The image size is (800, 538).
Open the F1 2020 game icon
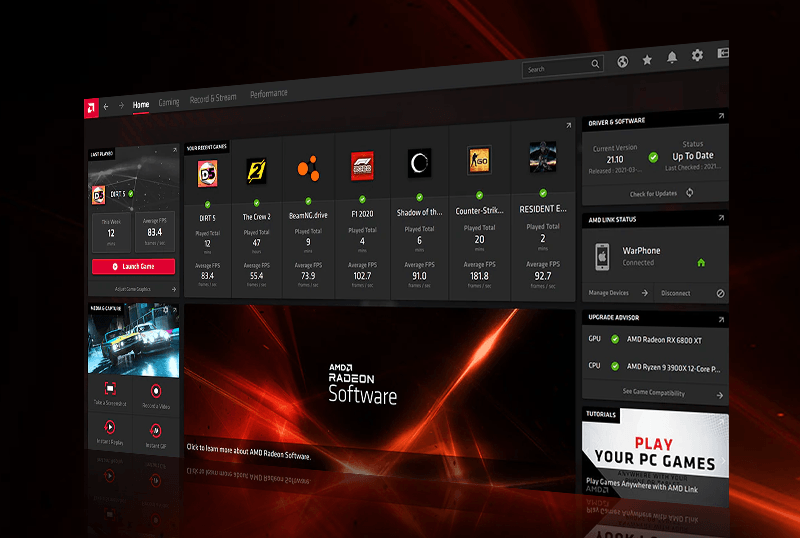(x=362, y=166)
